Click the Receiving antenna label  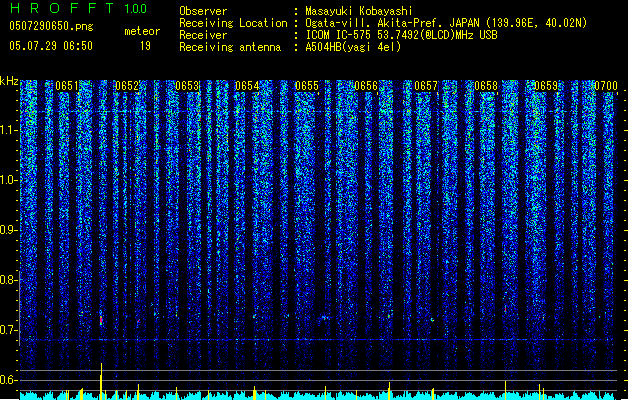pyautogui.click(x=230, y=47)
